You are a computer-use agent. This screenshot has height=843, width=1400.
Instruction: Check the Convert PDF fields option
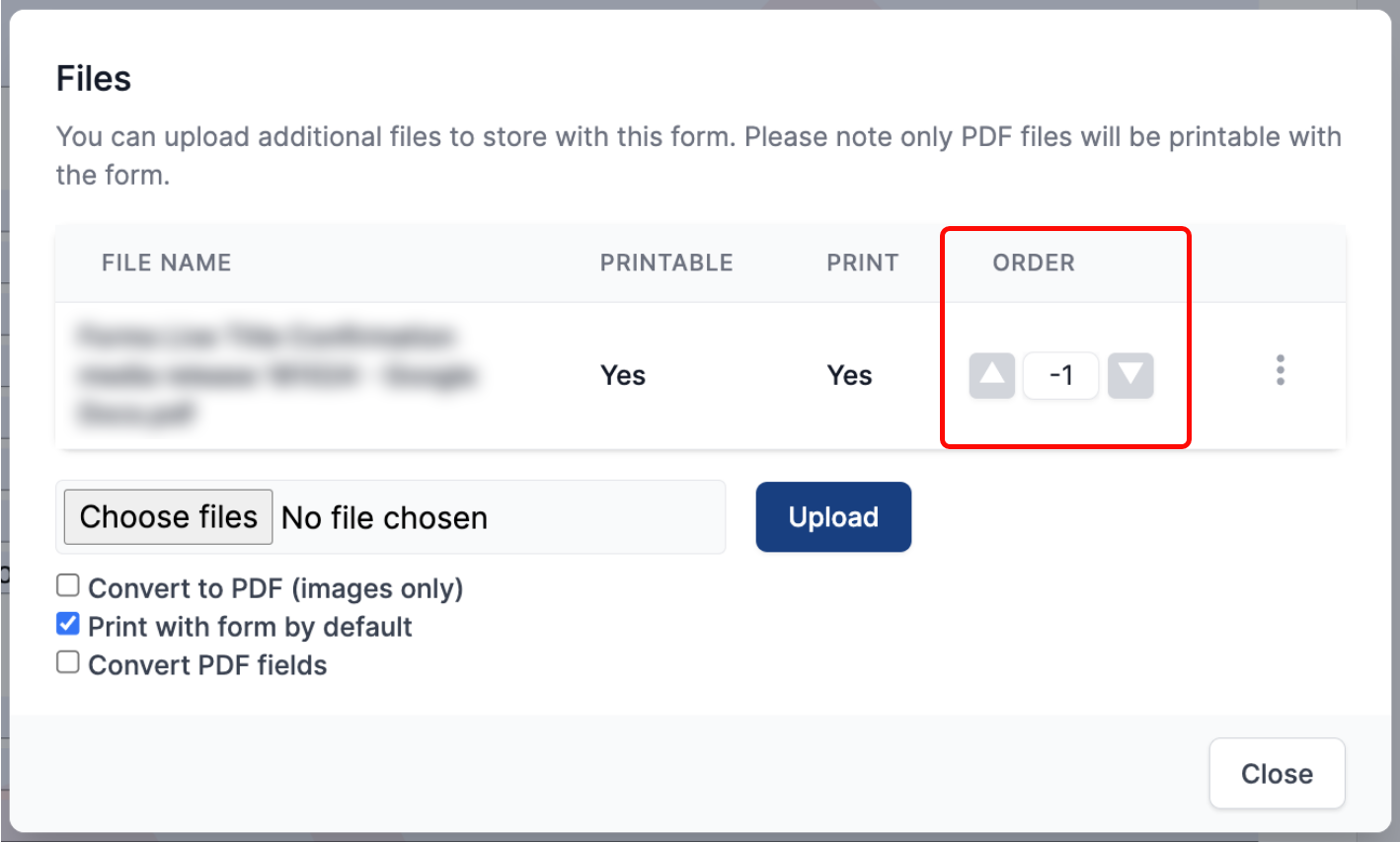pyautogui.click(x=67, y=661)
